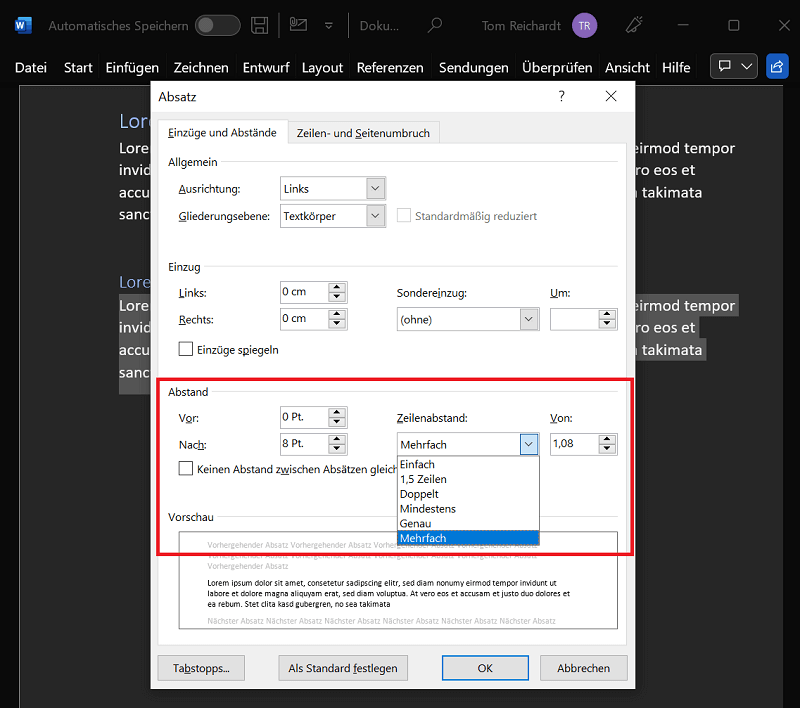Choose Einfach in Zeilenabstand list
Image resolution: width=800 pixels, height=708 pixels.
click(468, 464)
